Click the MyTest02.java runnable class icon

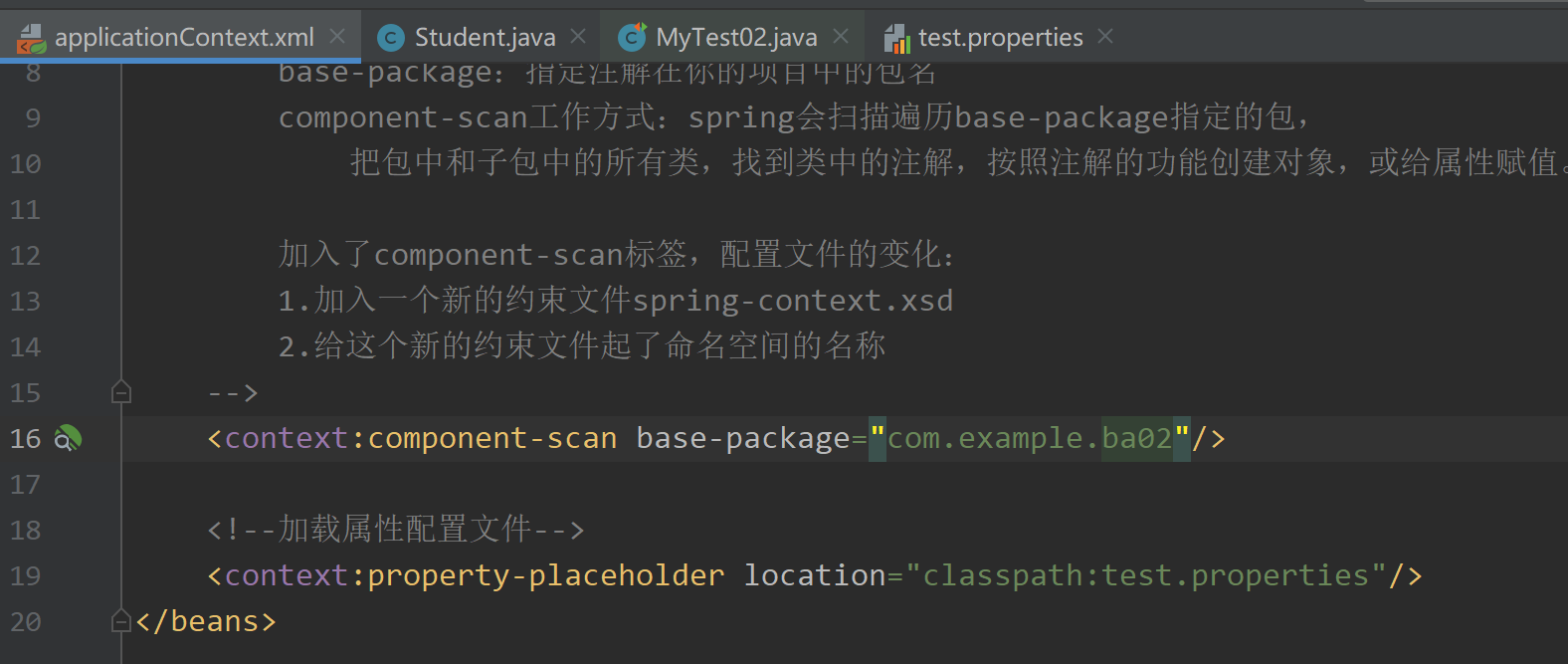(x=632, y=38)
